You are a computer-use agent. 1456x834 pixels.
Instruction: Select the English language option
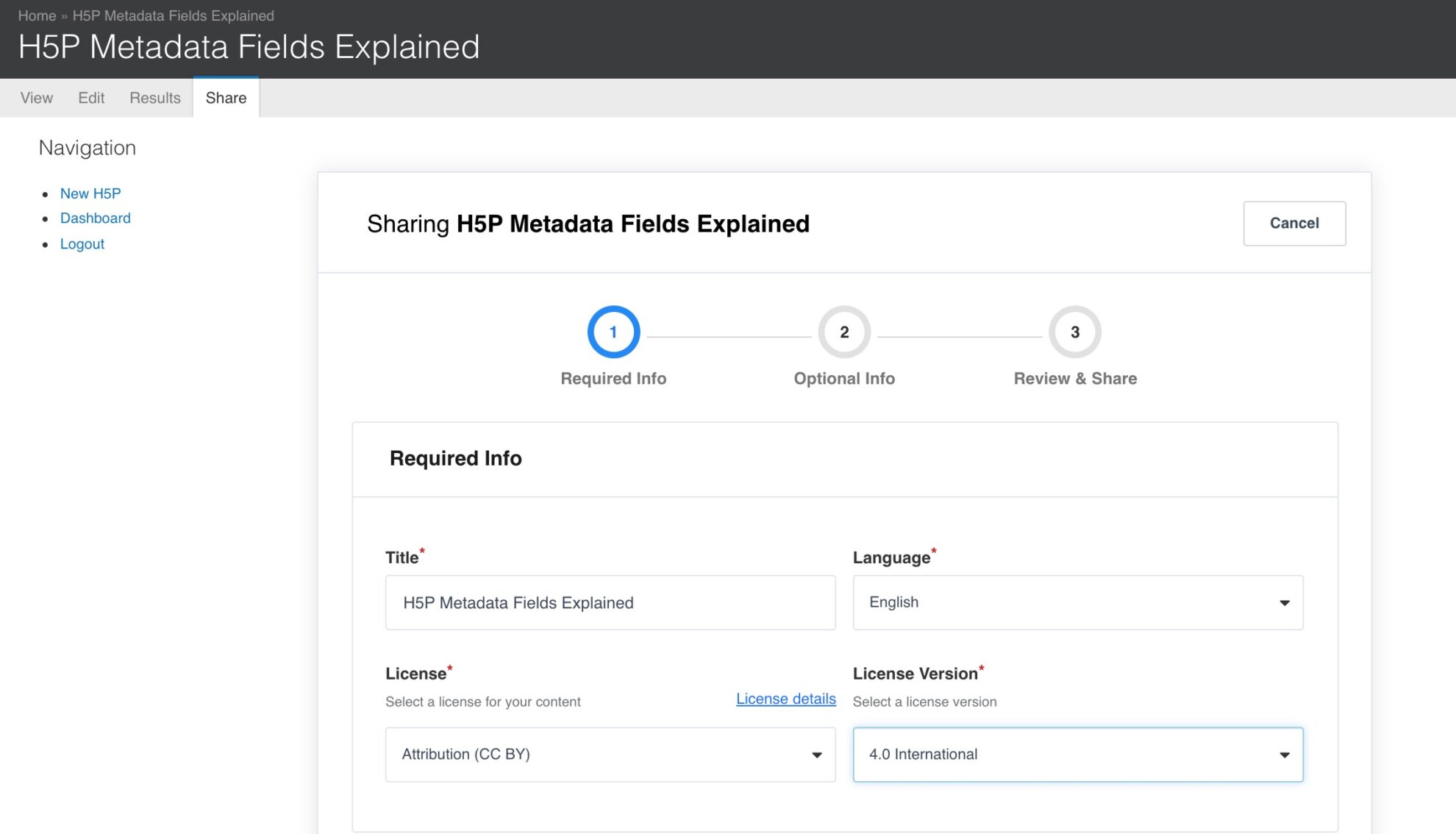1077,602
